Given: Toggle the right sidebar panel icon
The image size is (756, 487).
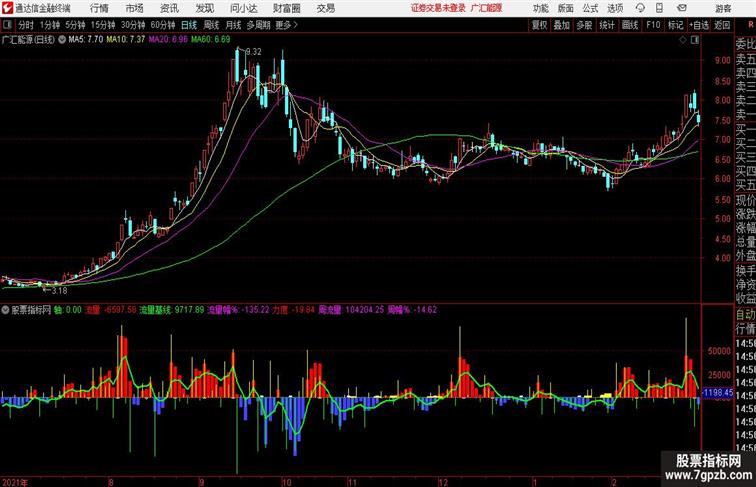Looking at the screenshot, I should pyautogui.click(x=695, y=40).
